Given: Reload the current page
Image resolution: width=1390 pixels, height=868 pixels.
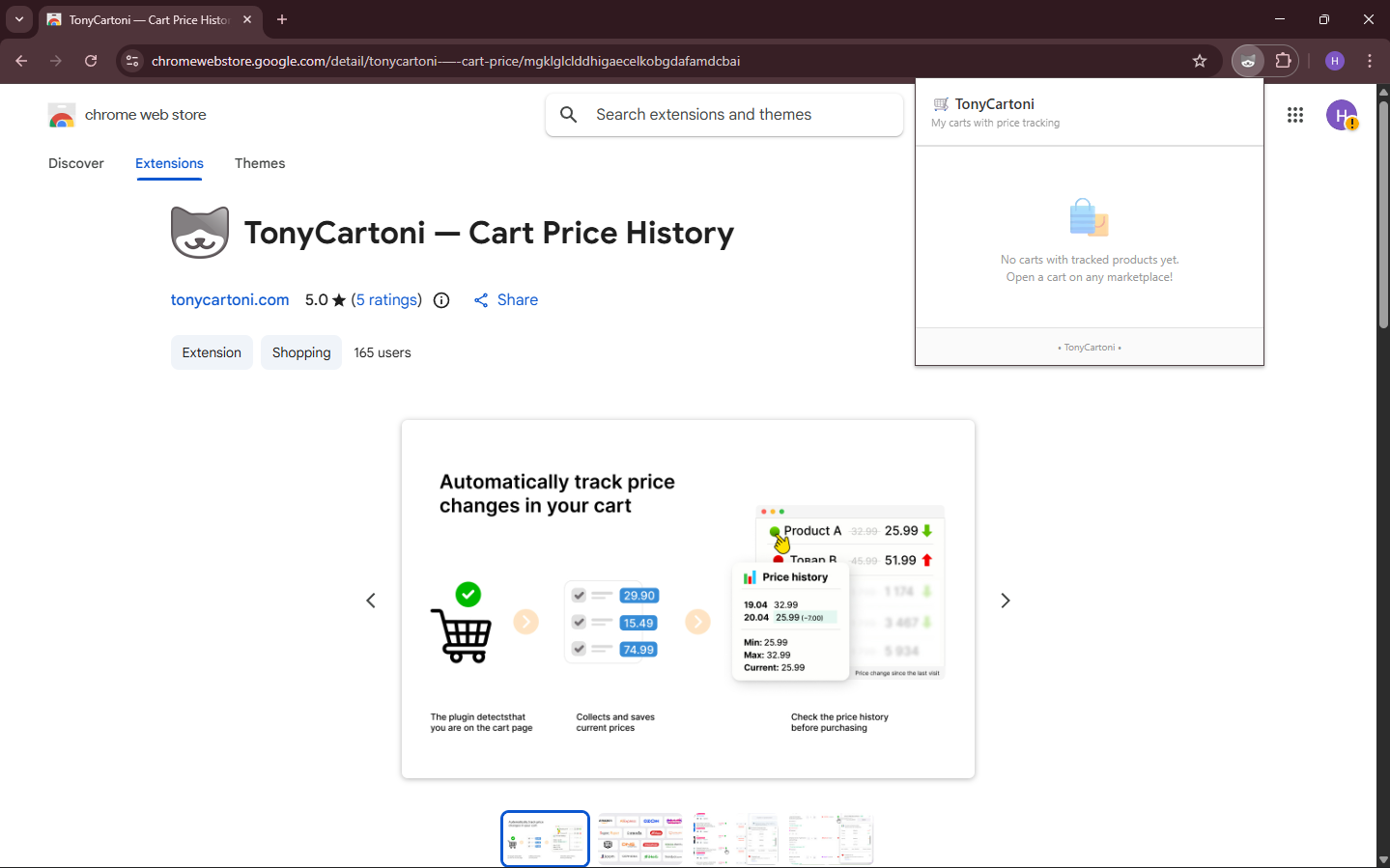Looking at the screenshot, I should [91, 61].
